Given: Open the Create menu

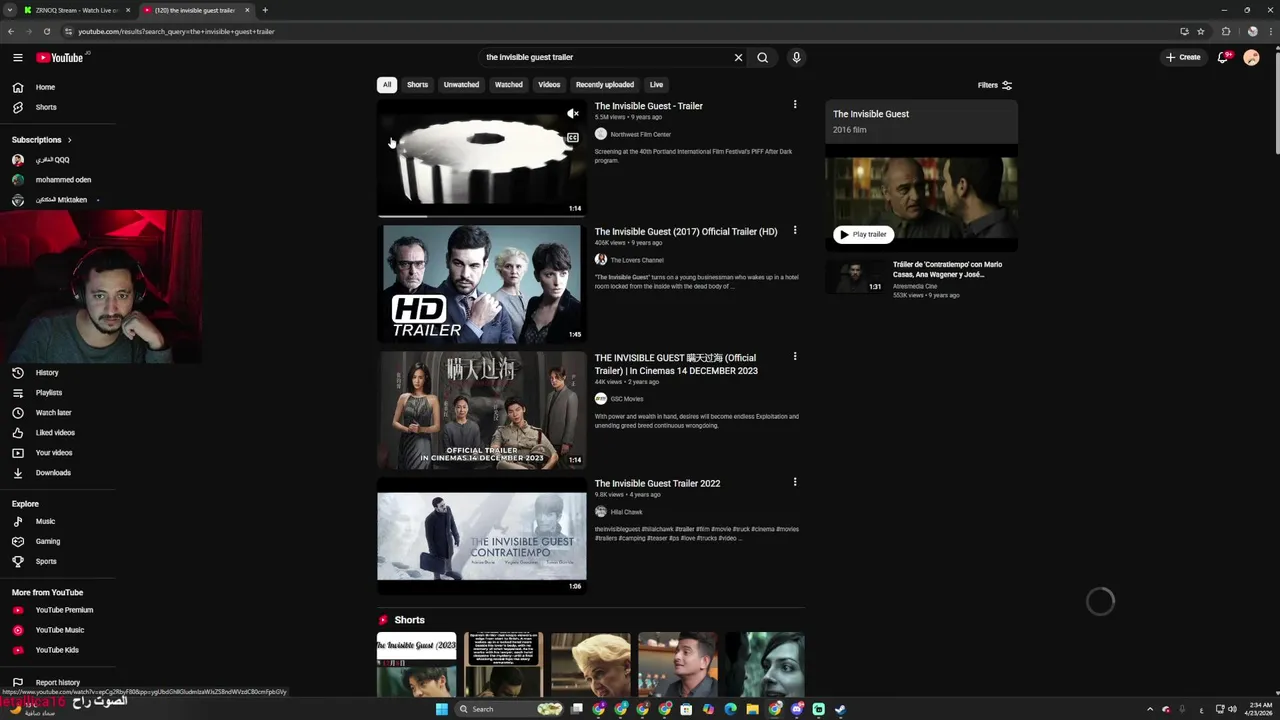Looking at the screenshot, I should point(1183,58).
